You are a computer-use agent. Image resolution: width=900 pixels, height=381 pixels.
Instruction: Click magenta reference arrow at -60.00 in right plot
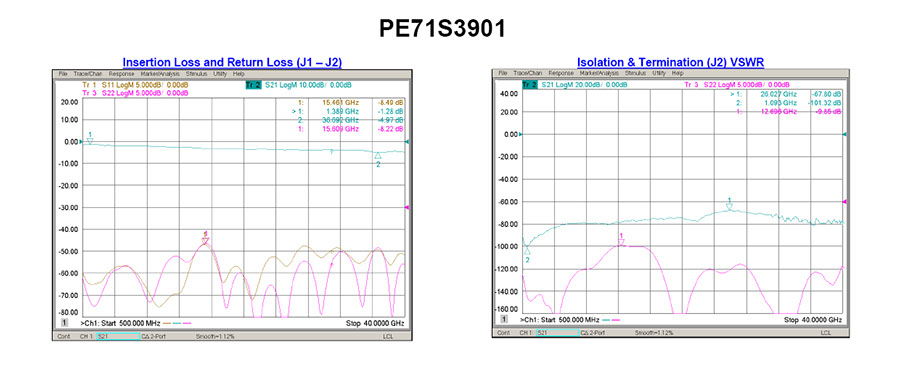tap(845, 202)
